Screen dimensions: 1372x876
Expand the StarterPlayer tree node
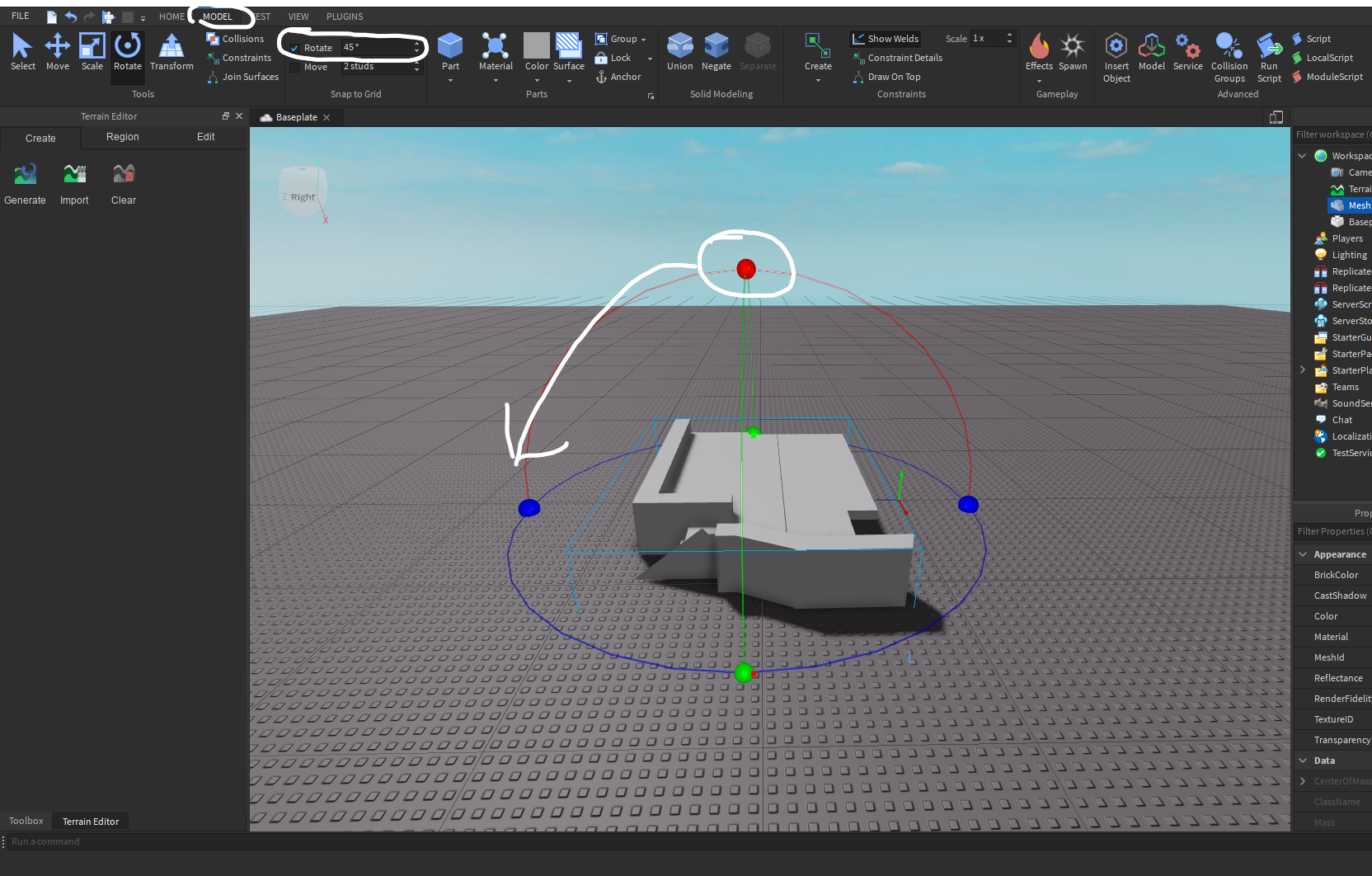pyautogui.click(x=1302, y=370)
